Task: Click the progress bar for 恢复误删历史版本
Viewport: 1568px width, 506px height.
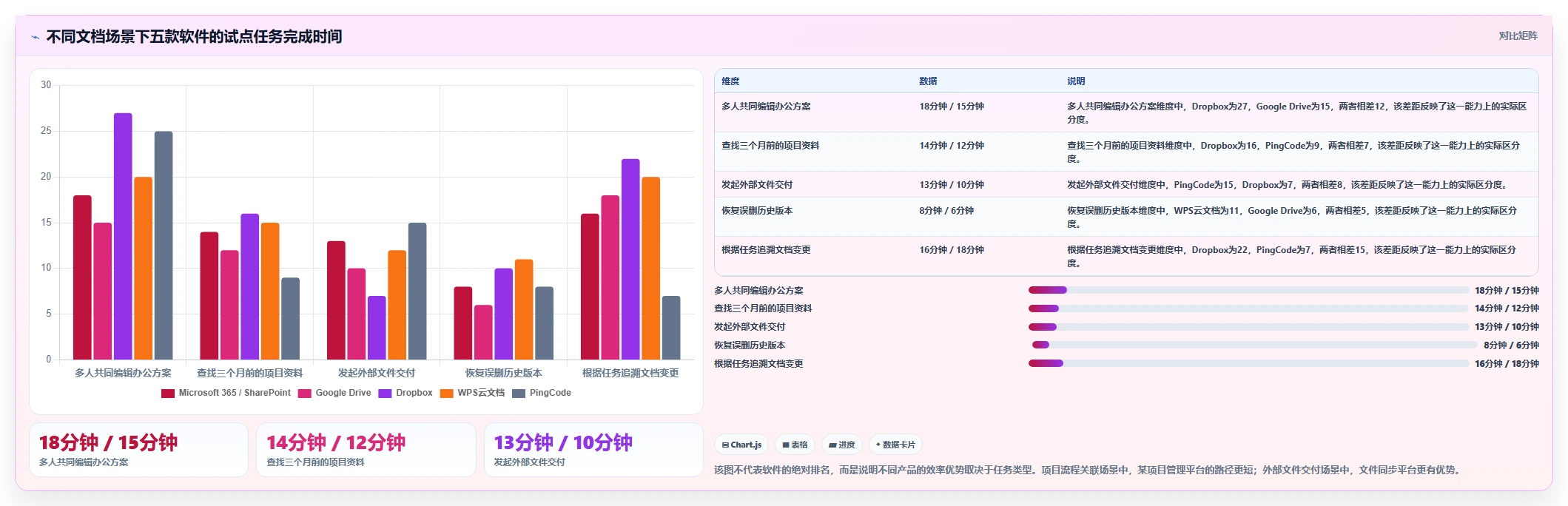Action: 1255,345
